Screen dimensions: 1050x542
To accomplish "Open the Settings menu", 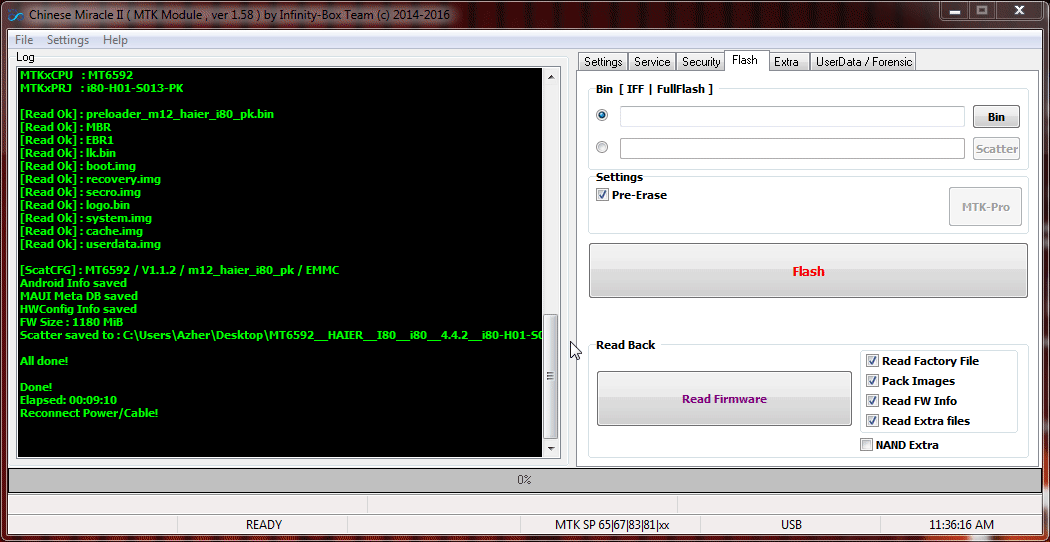I will pyautogui.click(x=68, y=40).
